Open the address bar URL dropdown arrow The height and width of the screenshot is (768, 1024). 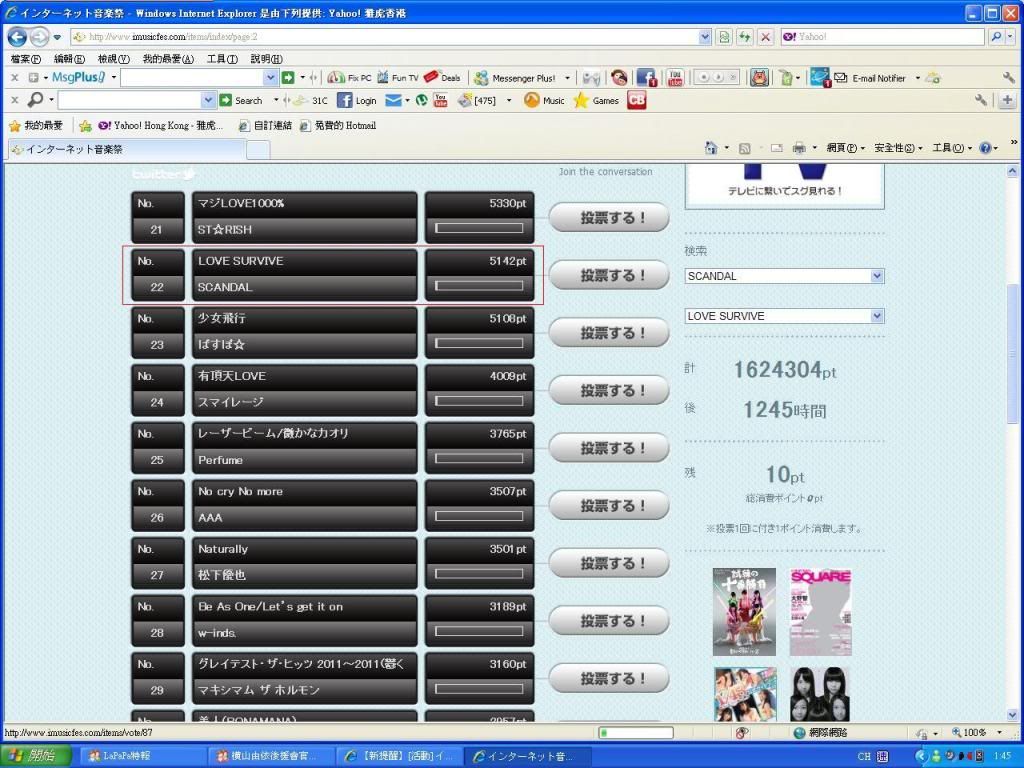705,37
